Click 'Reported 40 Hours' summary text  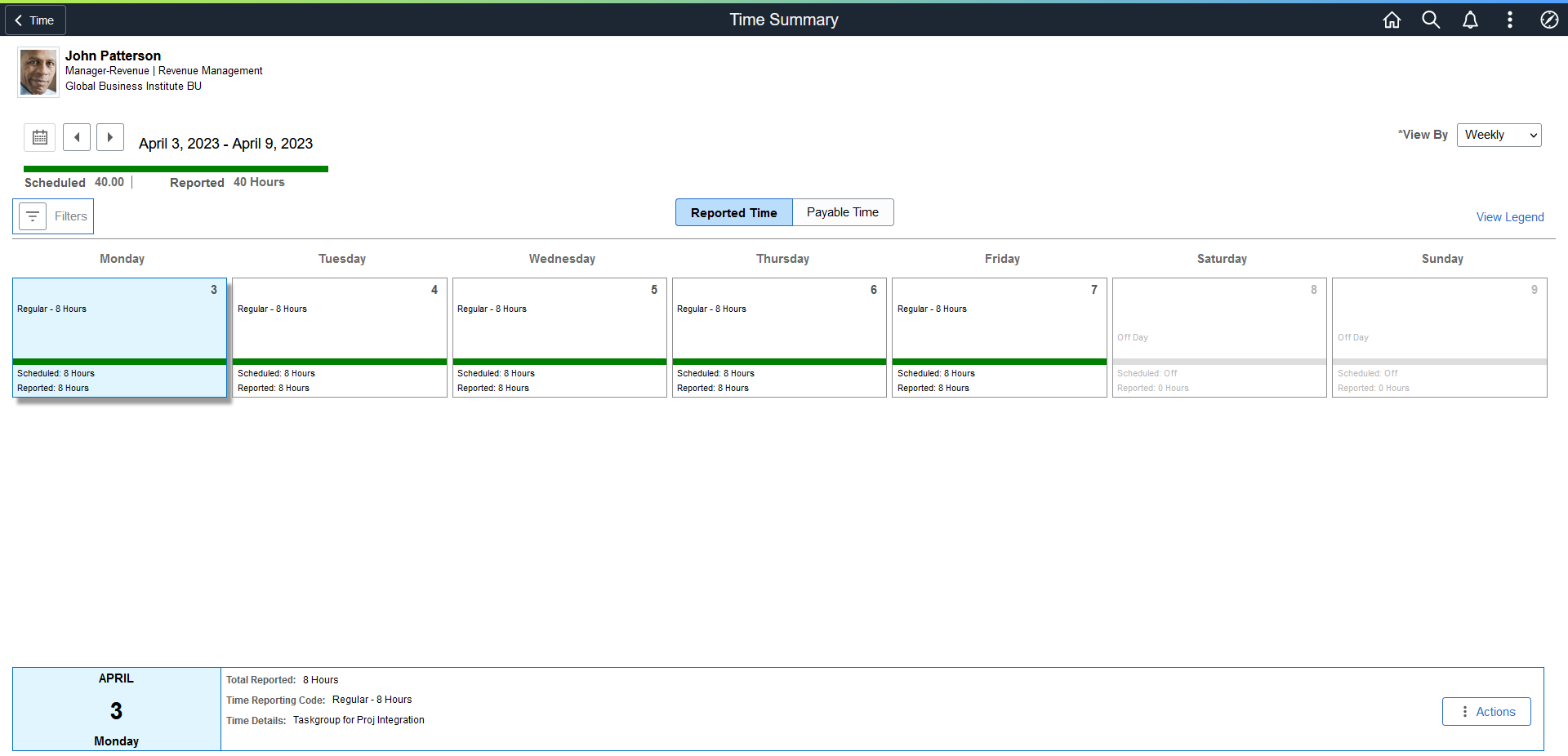(x=227, y=182)
